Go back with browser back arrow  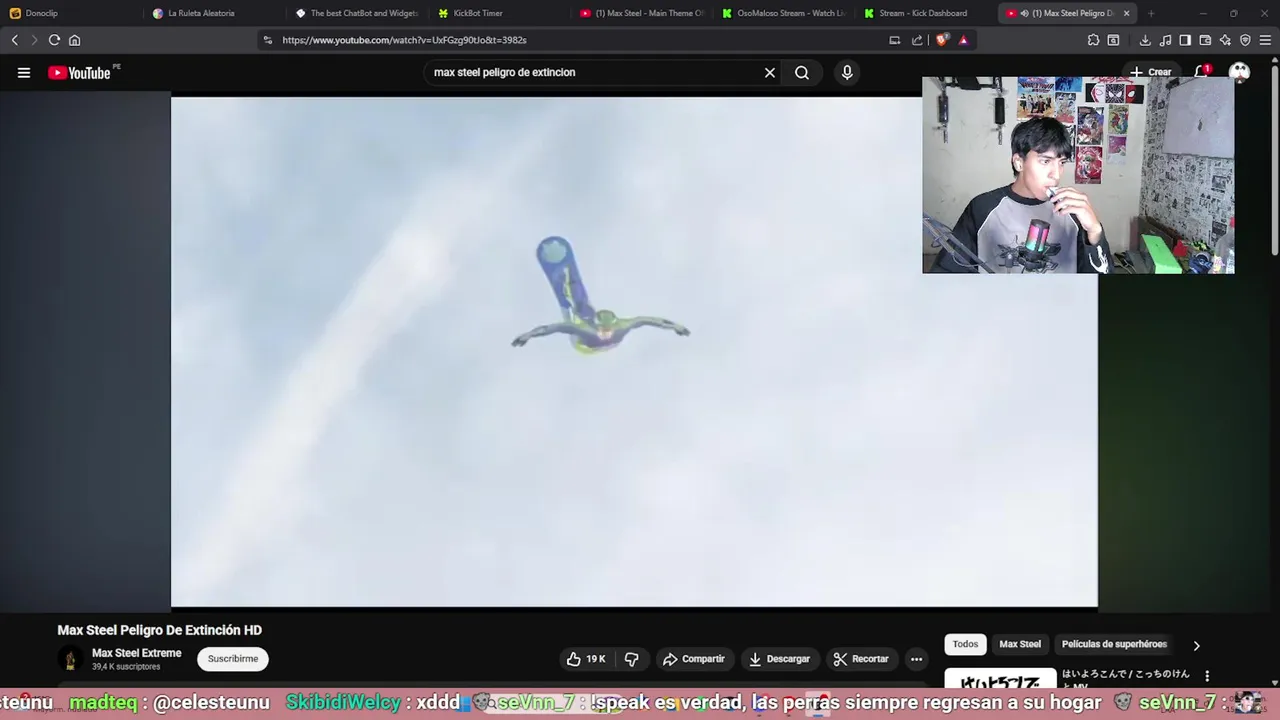14,40
